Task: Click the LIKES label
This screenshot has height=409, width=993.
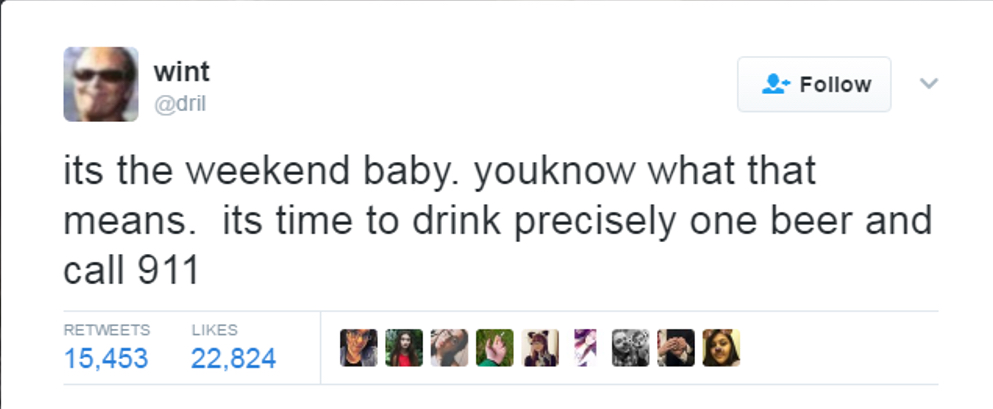Action: point(214,329)
